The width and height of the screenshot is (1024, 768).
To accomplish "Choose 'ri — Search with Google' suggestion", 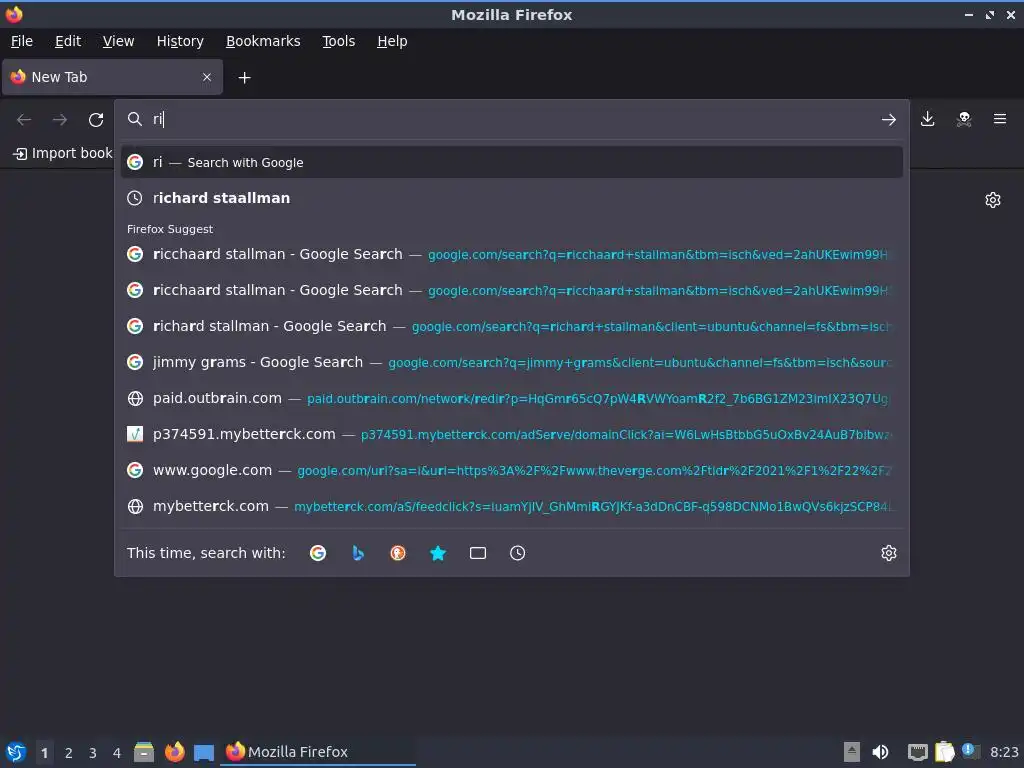I will [511, 162].
